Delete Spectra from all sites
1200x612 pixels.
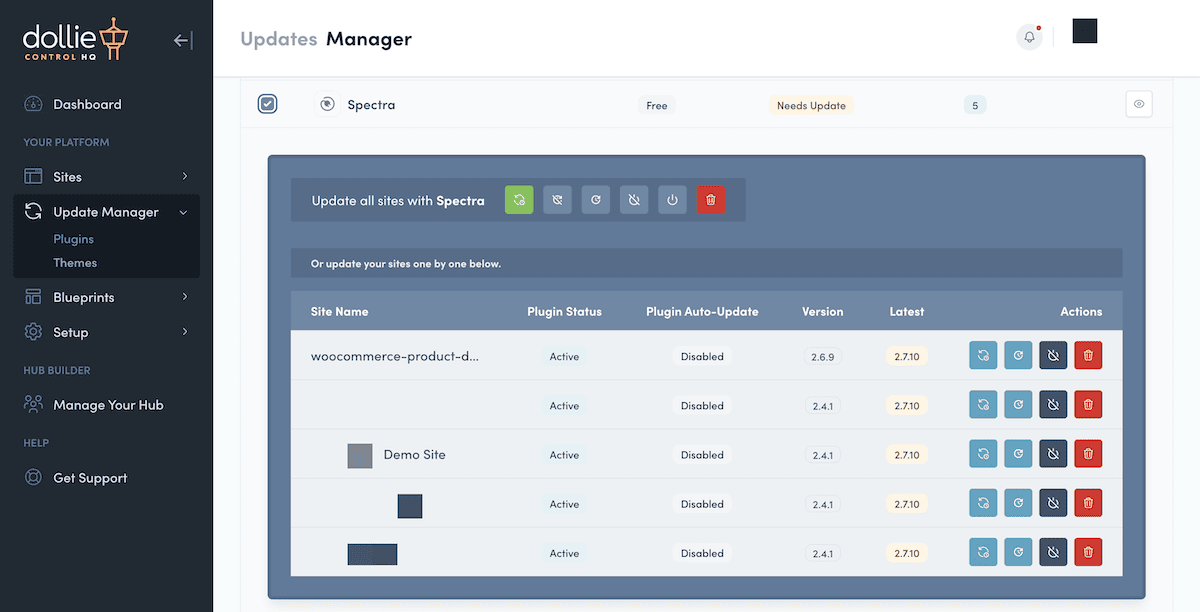tap(711, 200)
